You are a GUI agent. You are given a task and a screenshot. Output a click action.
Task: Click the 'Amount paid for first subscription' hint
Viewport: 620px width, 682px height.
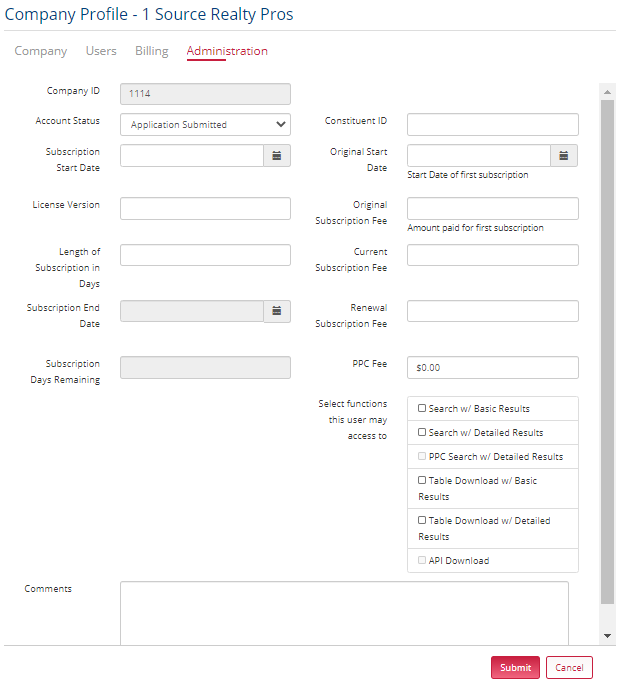[x=475, y=228]
